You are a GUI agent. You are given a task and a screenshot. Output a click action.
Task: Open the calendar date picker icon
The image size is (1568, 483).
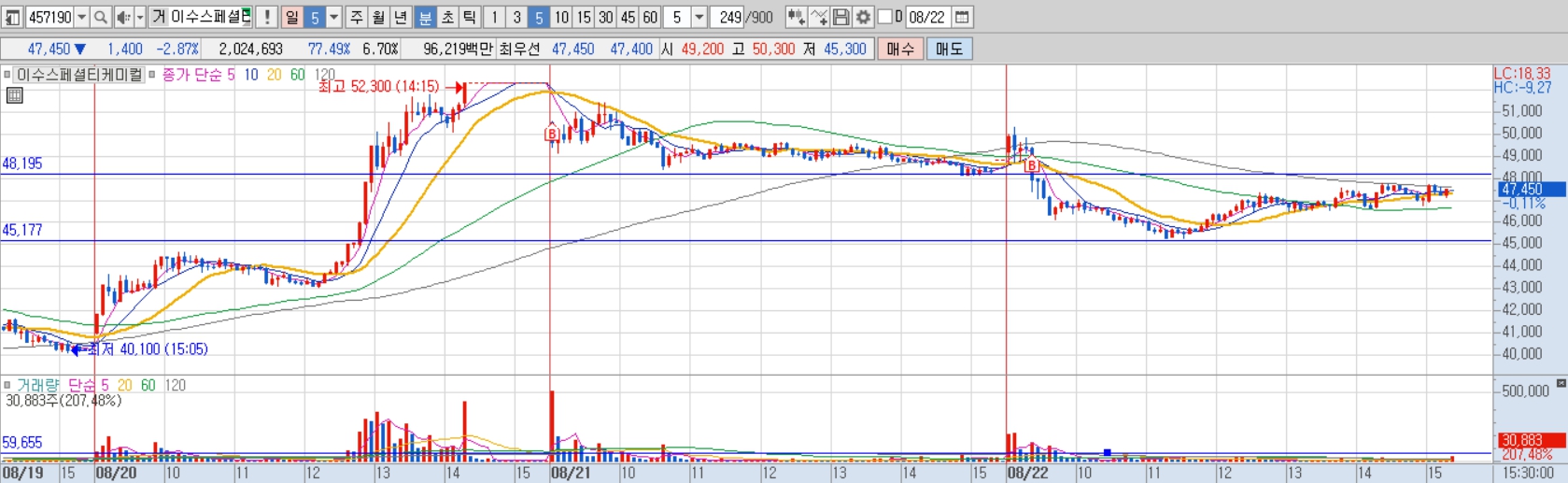point(962,17)
